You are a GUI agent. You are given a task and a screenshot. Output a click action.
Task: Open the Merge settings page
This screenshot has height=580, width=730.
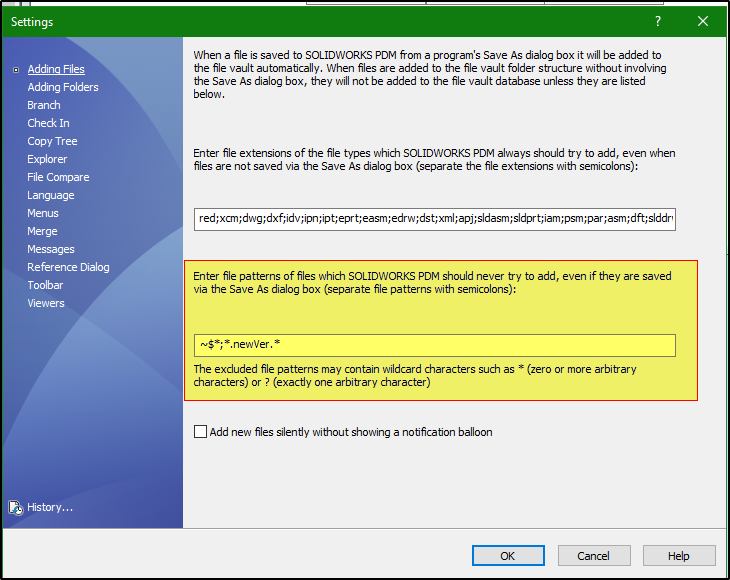[x=42, y=231]
